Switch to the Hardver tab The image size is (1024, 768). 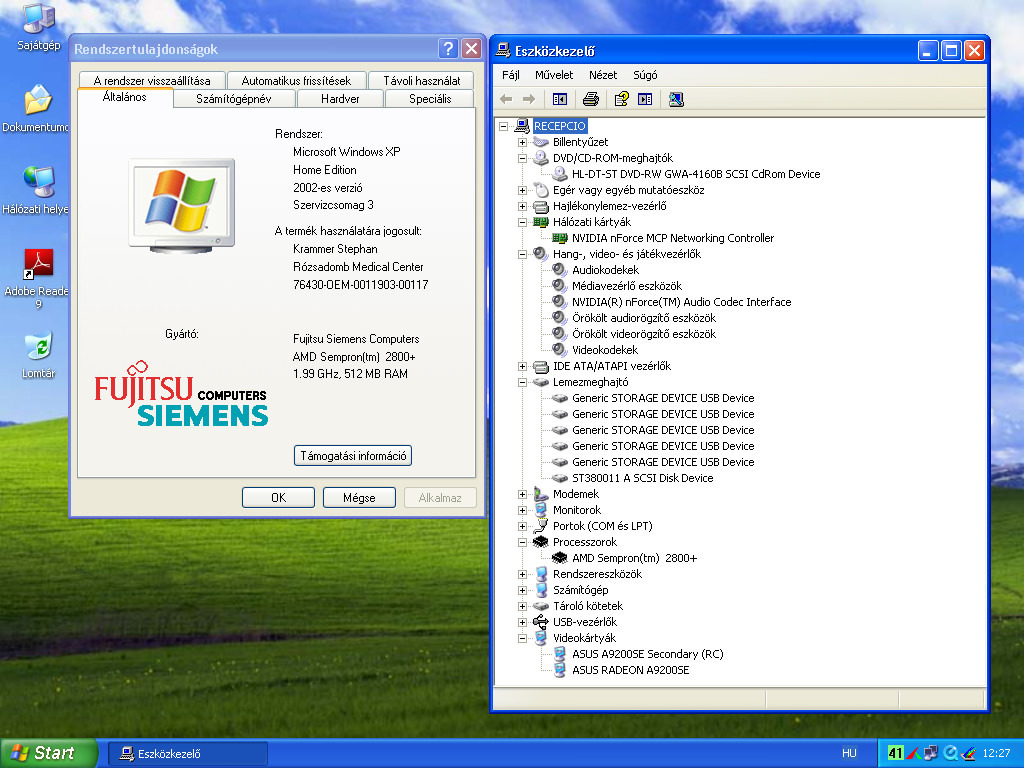[x=340, y=99]
